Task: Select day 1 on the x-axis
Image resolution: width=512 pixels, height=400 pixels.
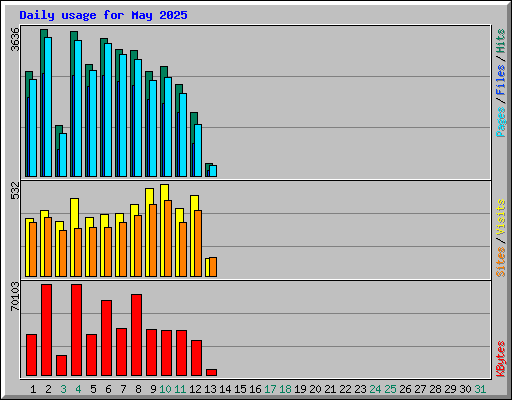Action: (33, 389)
